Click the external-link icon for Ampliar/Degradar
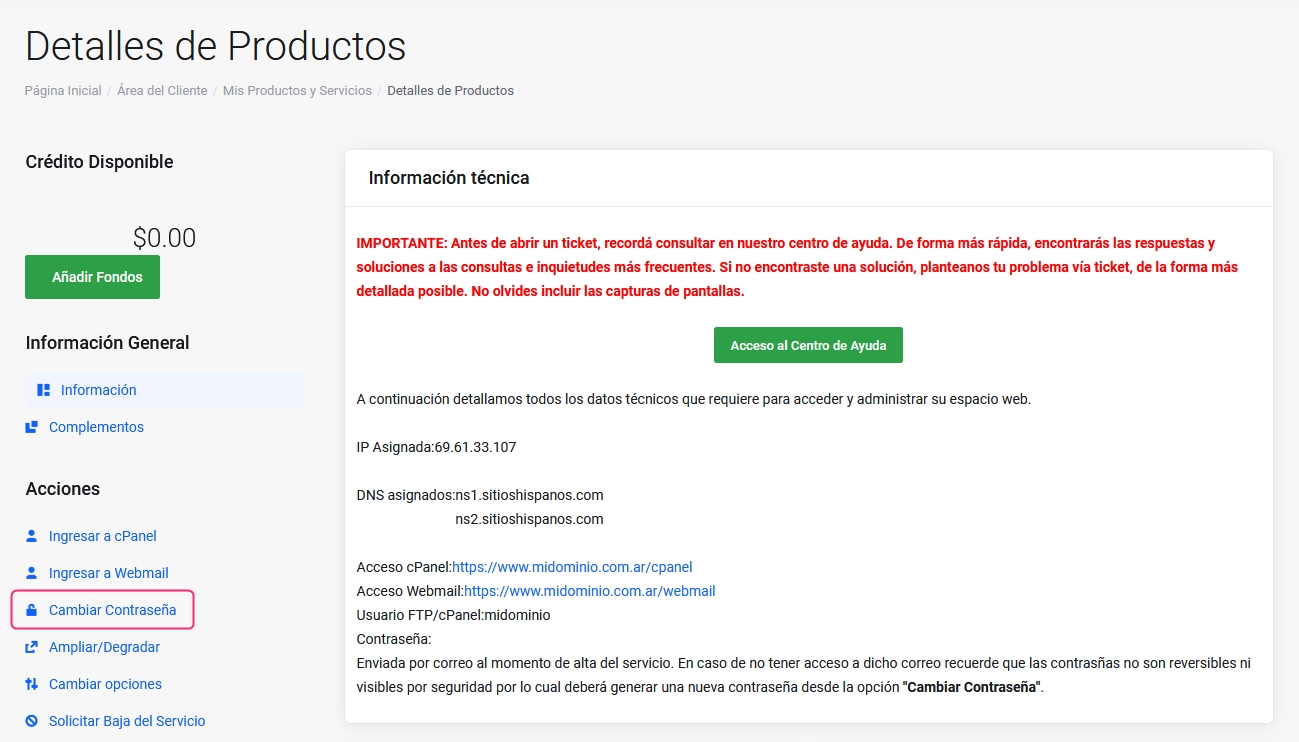This screenshot has width=1299, height=742. point(31,647)
